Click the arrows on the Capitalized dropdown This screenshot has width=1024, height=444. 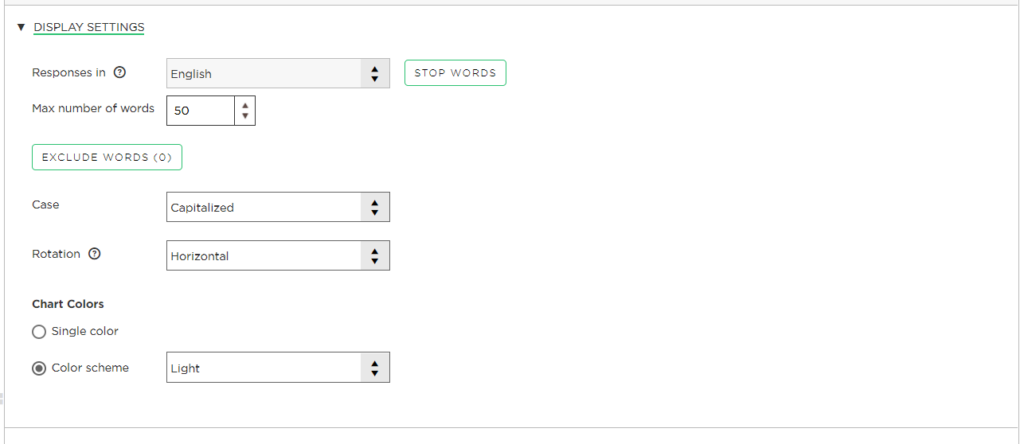[x=374, y=207]
